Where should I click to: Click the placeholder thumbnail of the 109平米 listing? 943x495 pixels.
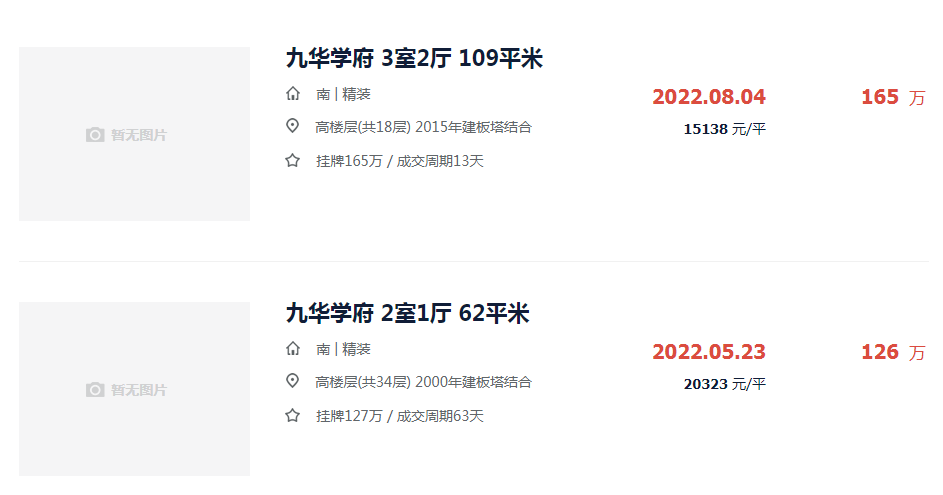[x=134, y=134]
